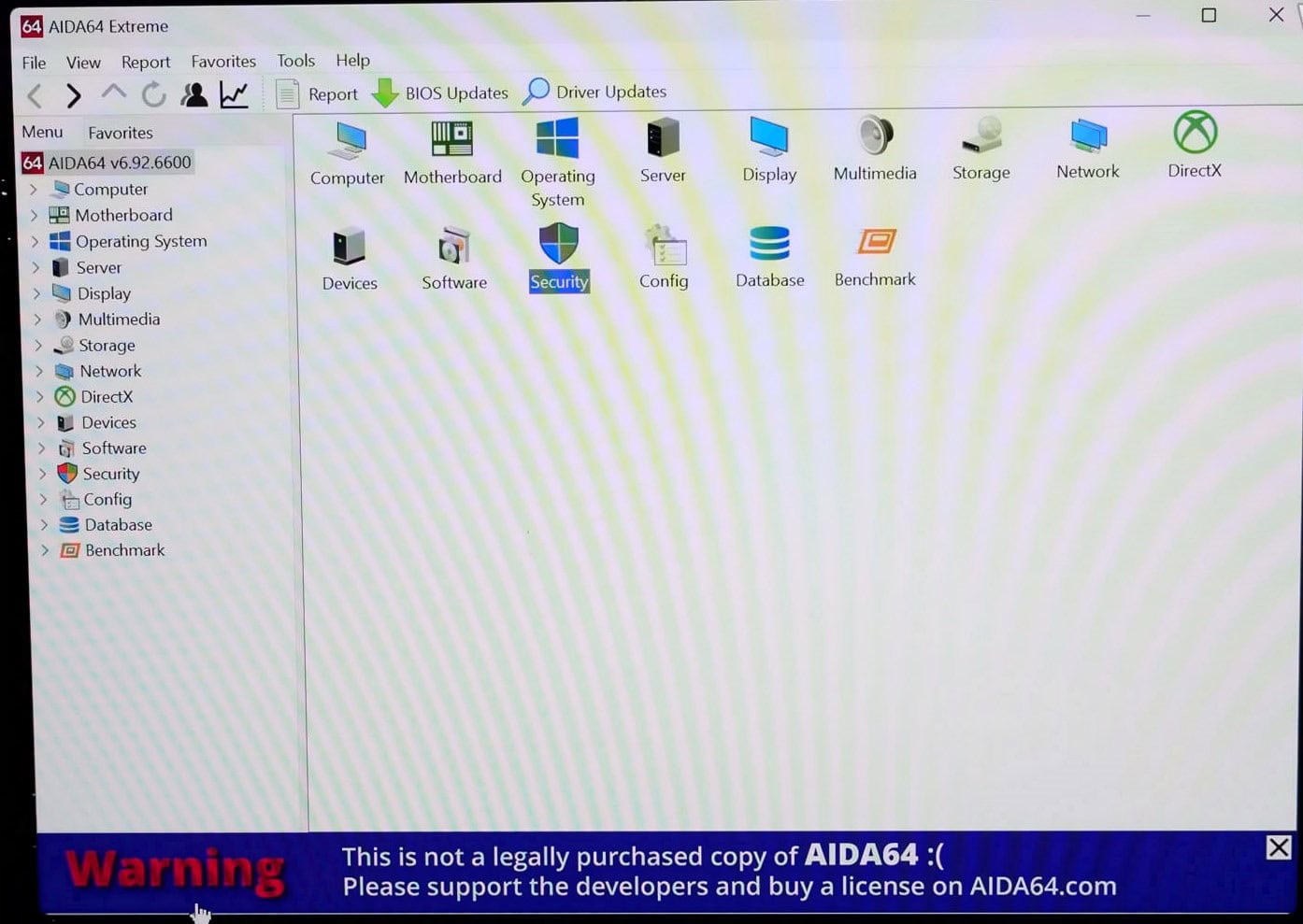Viewport: 1303px width, 924px height.
Task: Close the license Warning banner
Action: (x=1278, y=847)
